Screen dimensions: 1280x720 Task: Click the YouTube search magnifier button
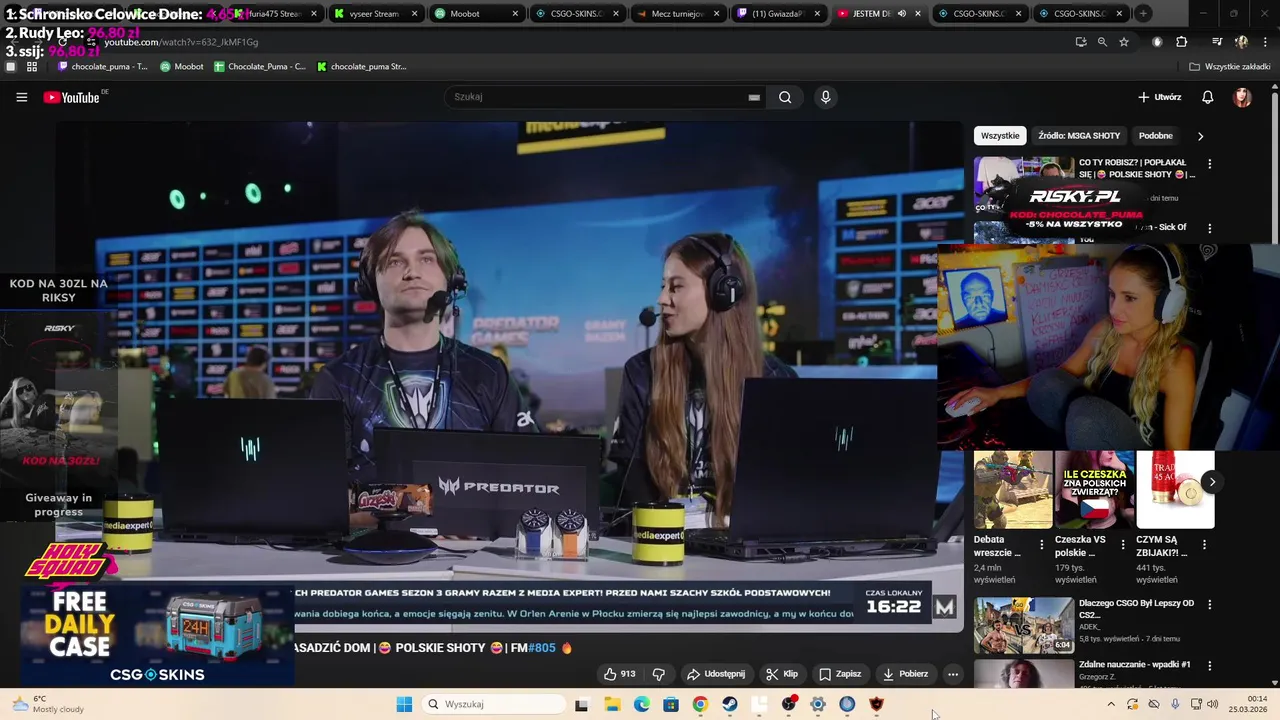pos(785,97)
